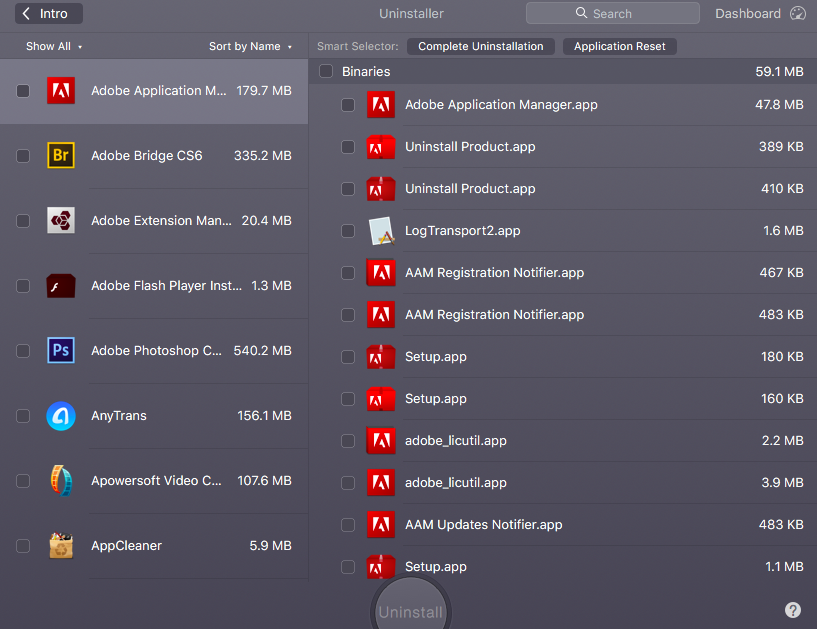Click icon of Setup.app sized 180 KB
The height and width of the screenshot is (629, 817).
pos(381,357)
